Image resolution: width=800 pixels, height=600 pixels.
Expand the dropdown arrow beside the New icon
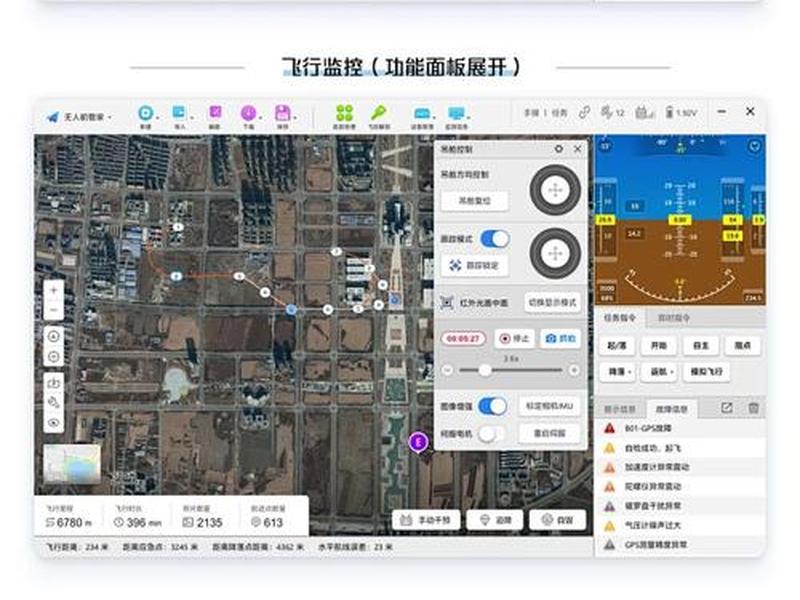pyautogui.click(x=158, y=117)
